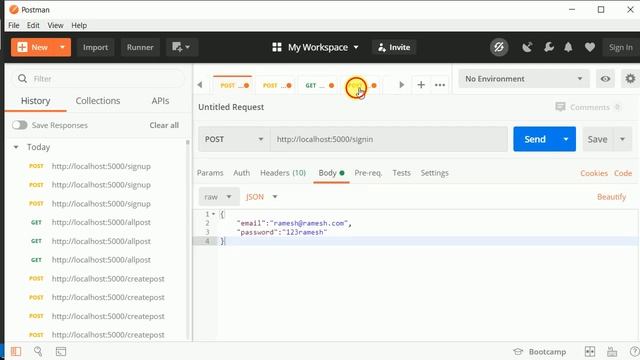Open the Postman console icon

61,351
